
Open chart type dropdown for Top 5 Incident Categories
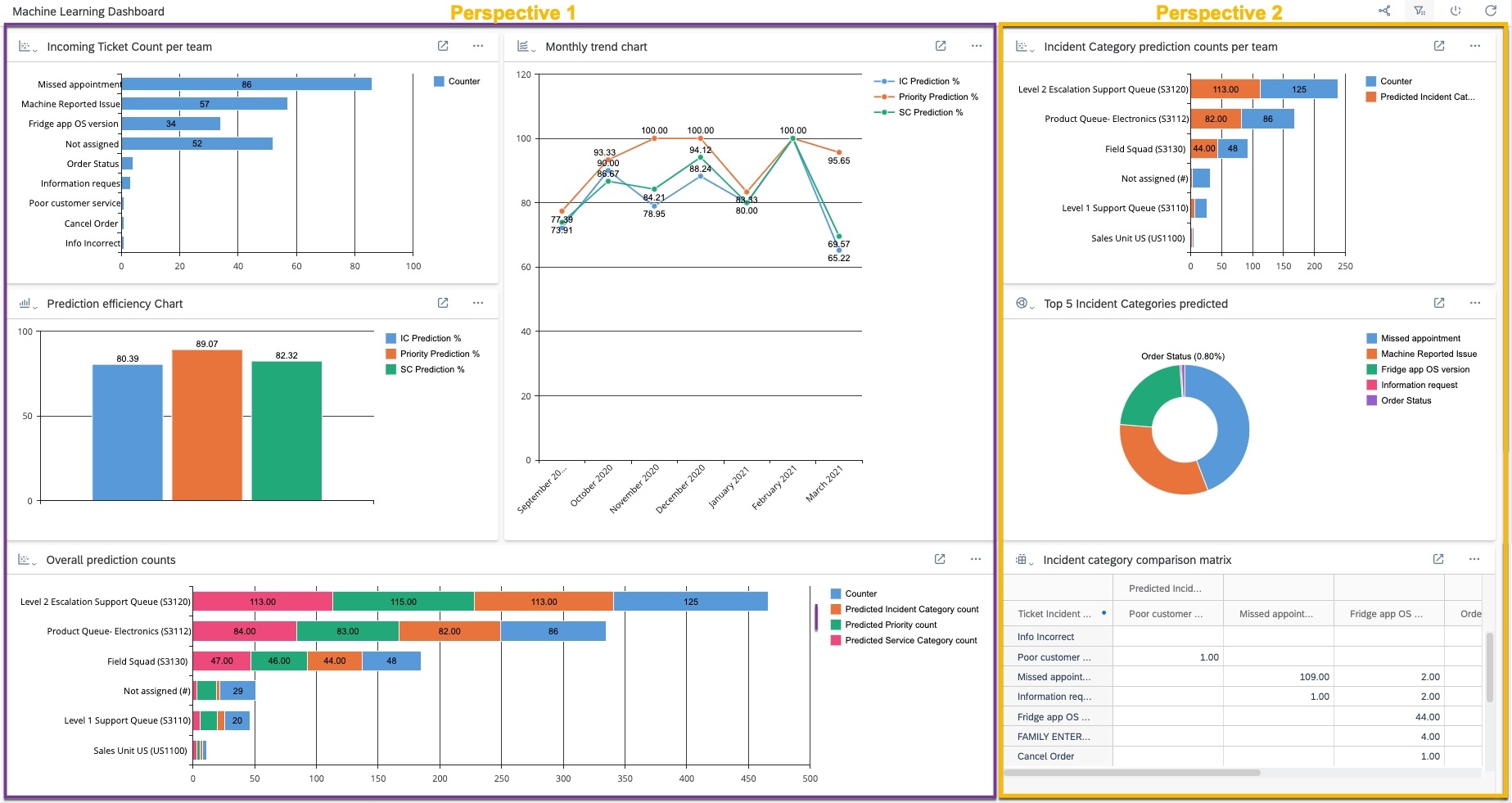click(1025, 304)
